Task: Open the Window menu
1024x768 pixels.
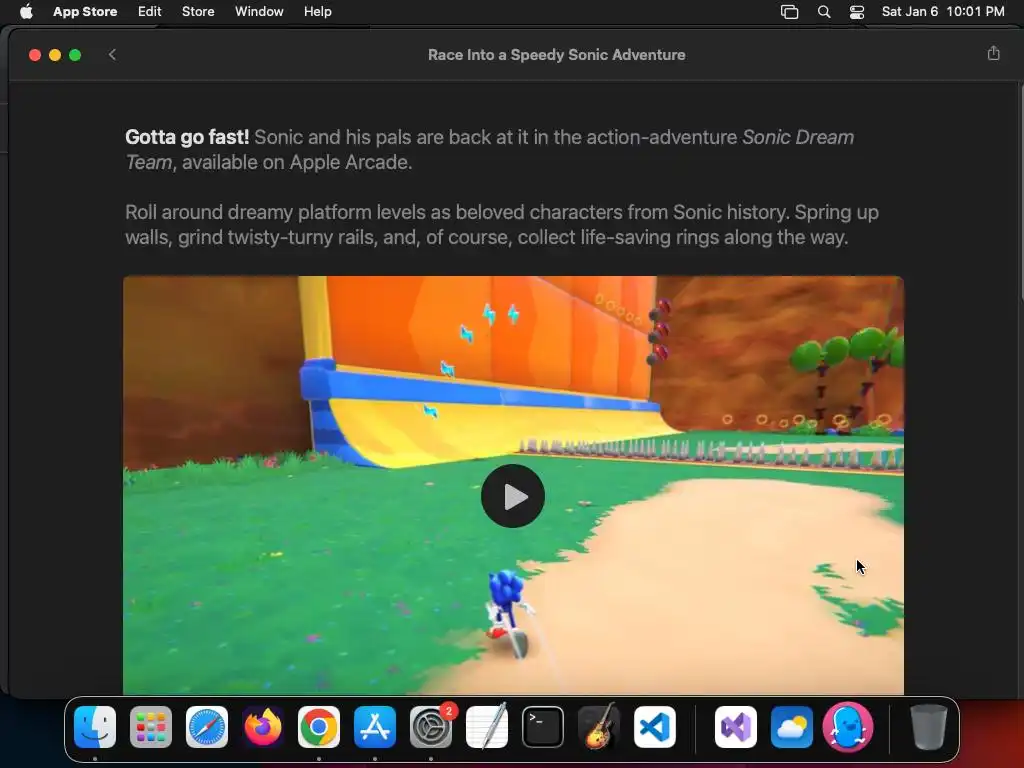Action: coord(259,12)
